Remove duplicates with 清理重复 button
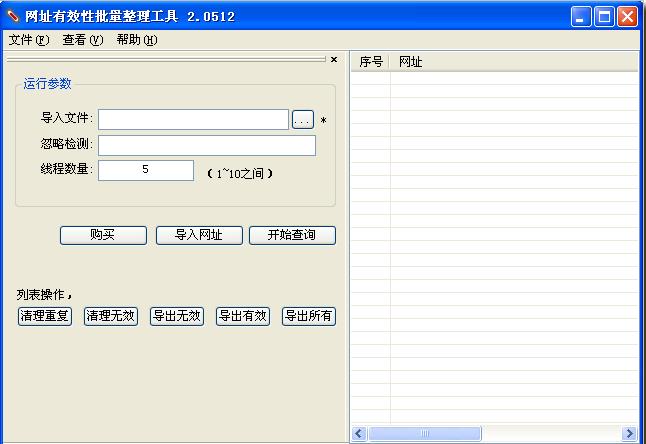Screen dimensions: 646x444 [45, 317]
